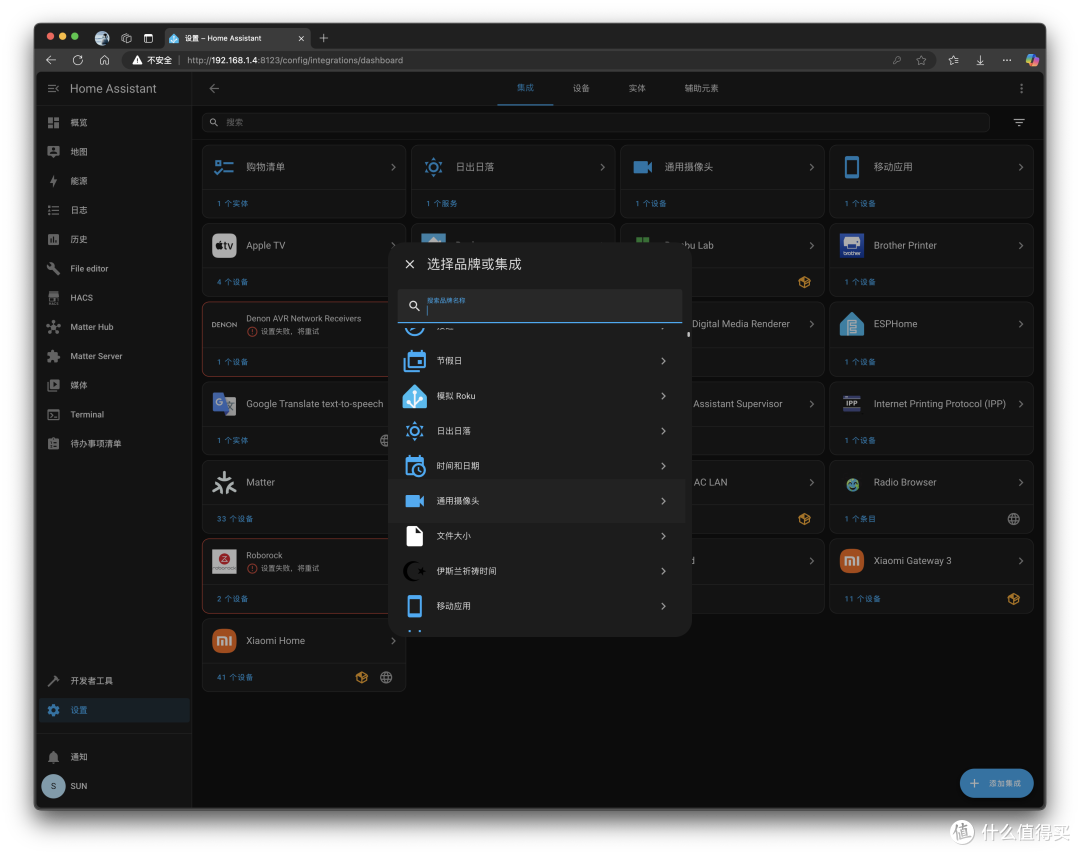
Task: Open the 能源 energy sidebar item
Action: click(x=114, y=181)
